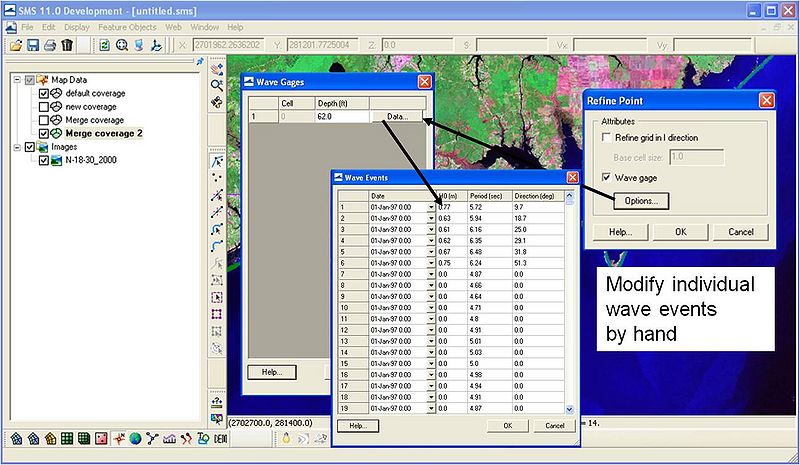
Task: Select the Merge coverage 2 tree item
Action: pyautogui.click(x=104, y=134)
